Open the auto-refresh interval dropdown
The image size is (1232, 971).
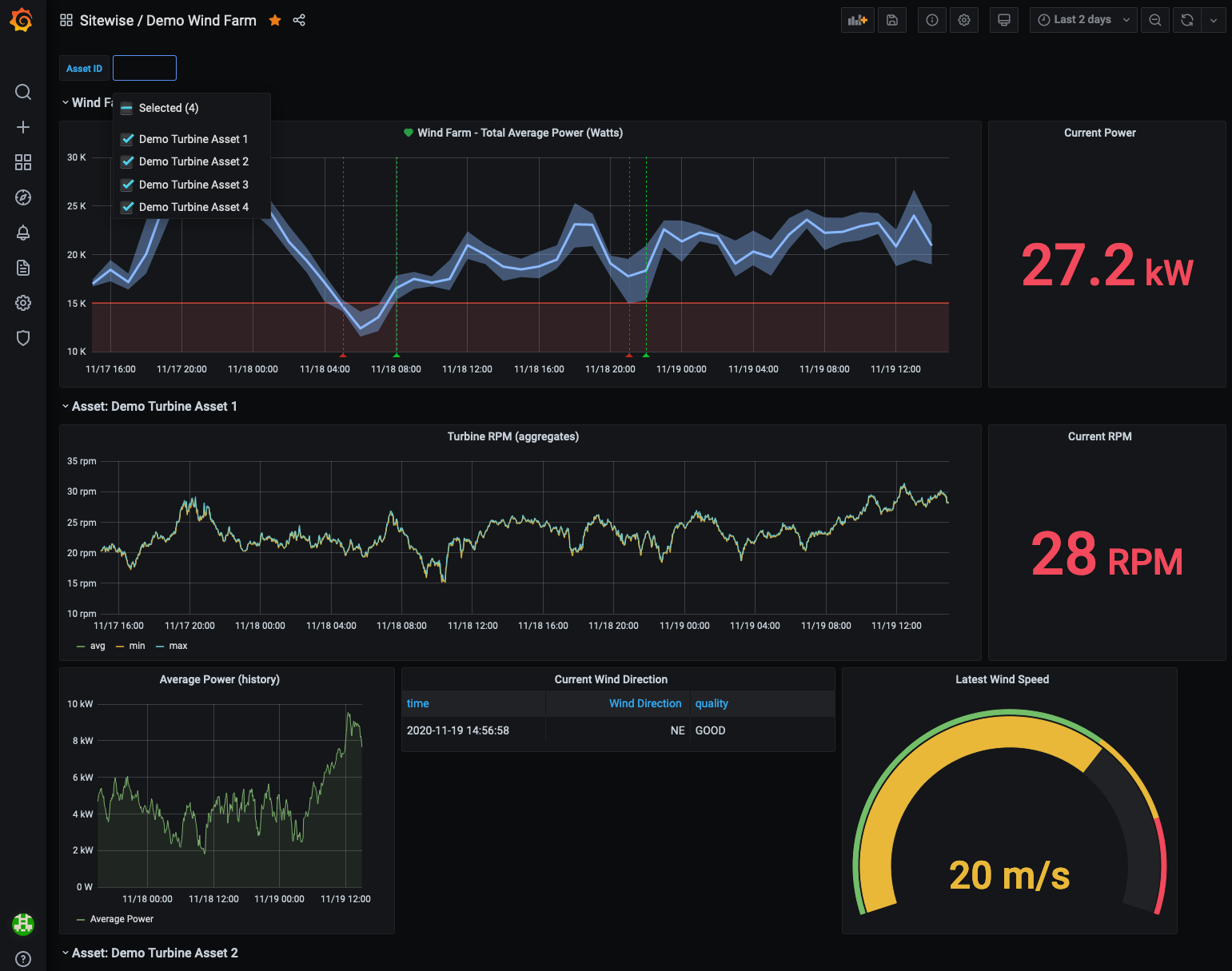tap(1214, 19)
